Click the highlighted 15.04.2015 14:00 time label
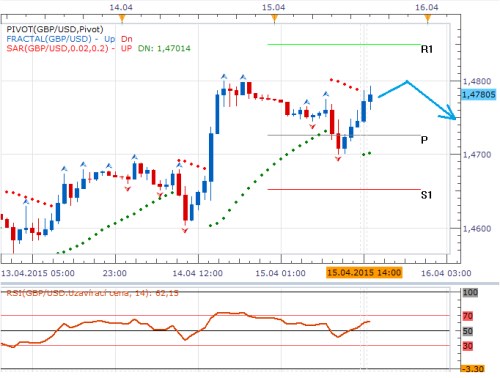This screenshot has width=500, height=378. [x=364, y=273]
